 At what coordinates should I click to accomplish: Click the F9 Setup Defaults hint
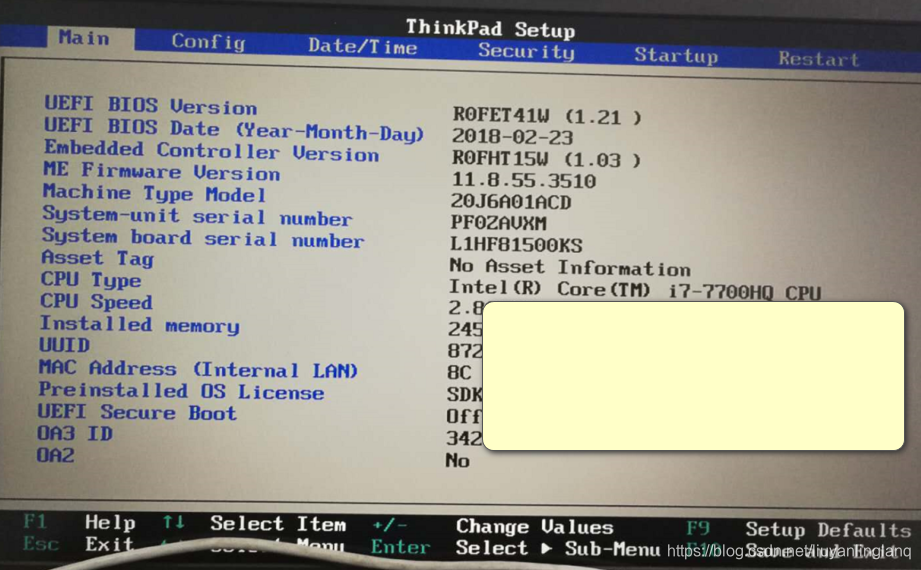click(799, 530)
